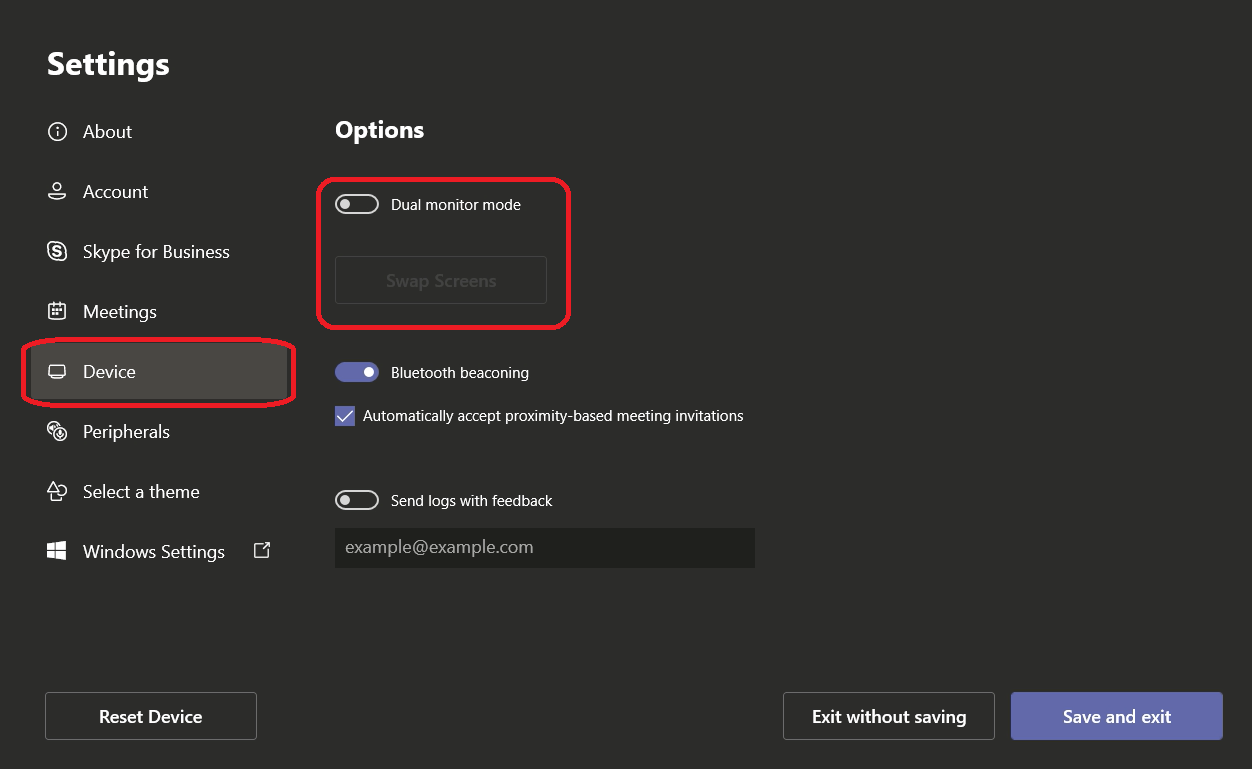Screen dimensions: 1252x769
Task: Open Meetings via the calendar icon
Action: 57,311
